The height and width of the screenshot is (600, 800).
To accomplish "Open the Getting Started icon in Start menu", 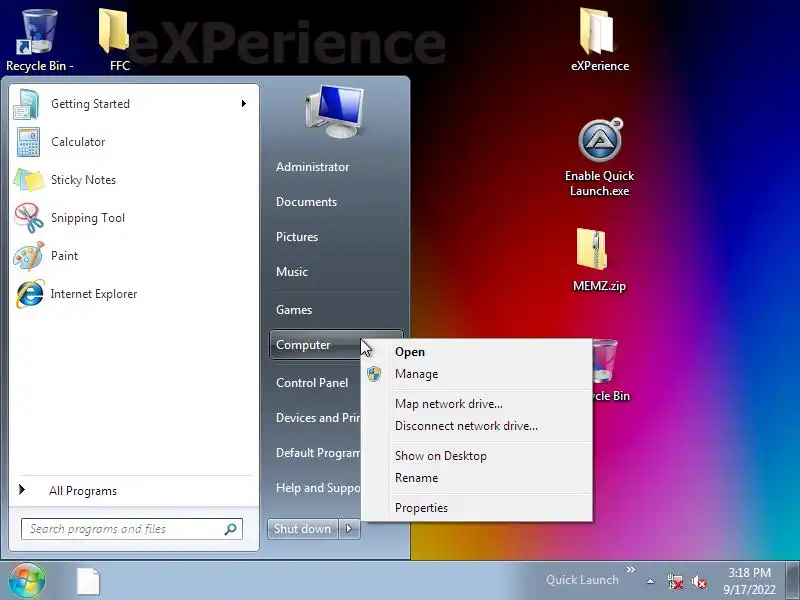I will pyautogui.click(x=27, y=104).
